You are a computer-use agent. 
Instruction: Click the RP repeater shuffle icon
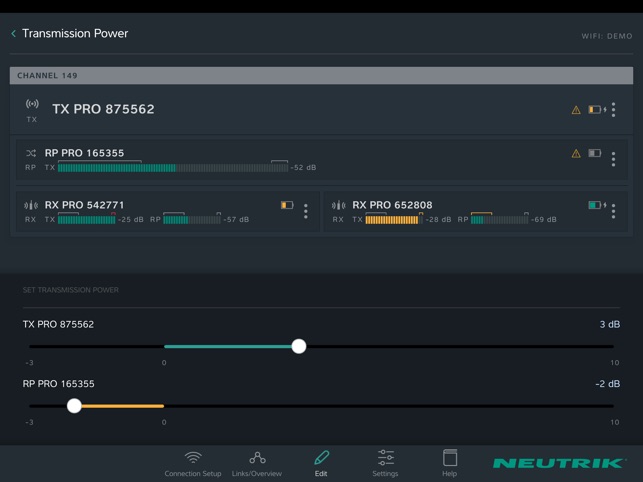[31, 153]
